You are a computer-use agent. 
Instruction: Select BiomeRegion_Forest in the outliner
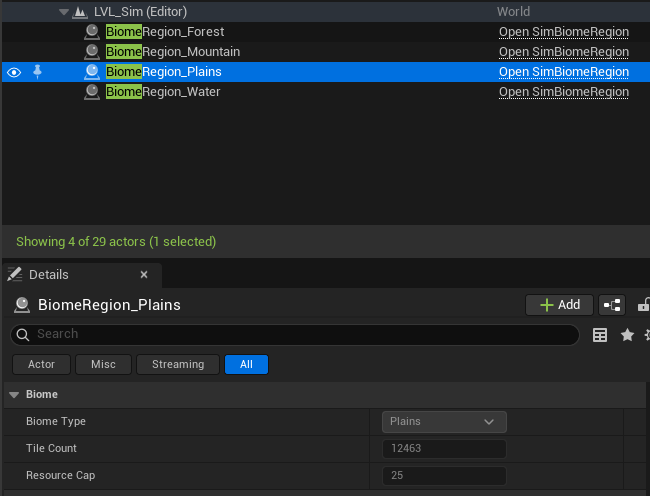tap(165, 32)
